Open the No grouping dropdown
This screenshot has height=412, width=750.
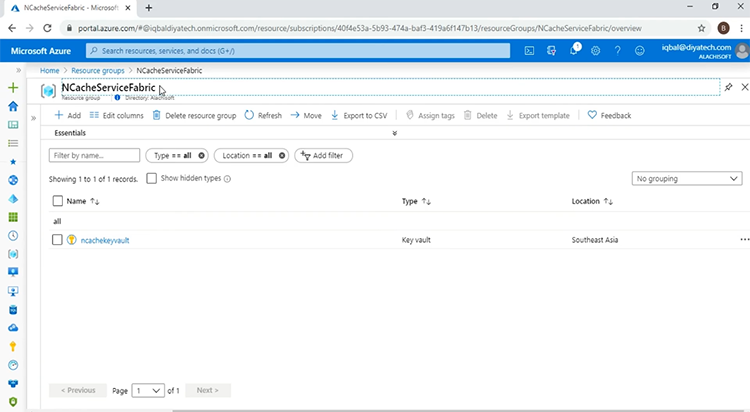click(x=687, y=178)
